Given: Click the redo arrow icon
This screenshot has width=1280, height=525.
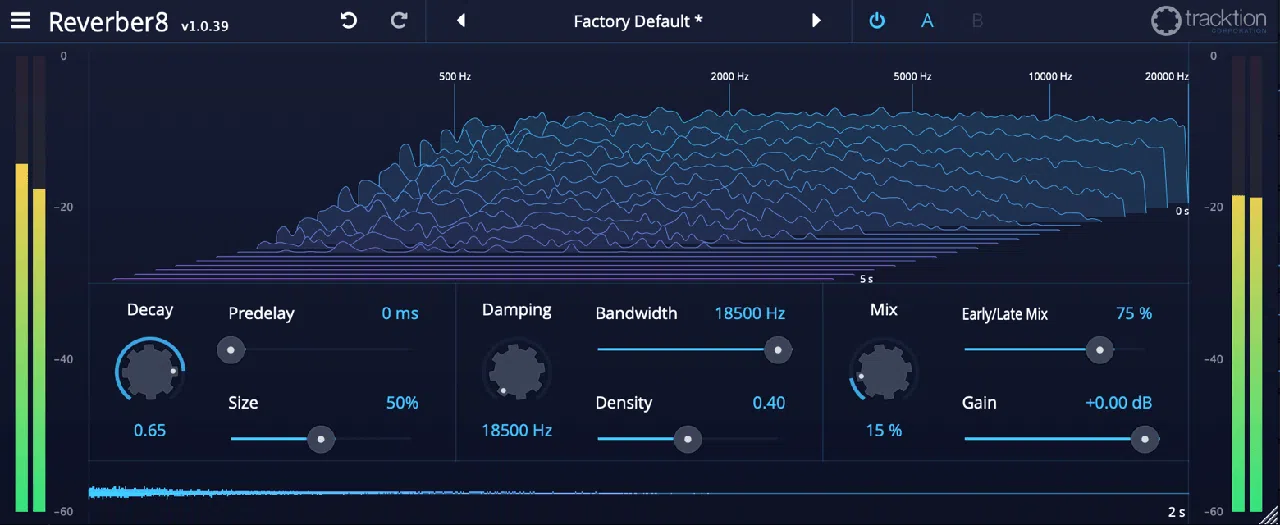Looking at the screenshot, I should click(399, 20).
